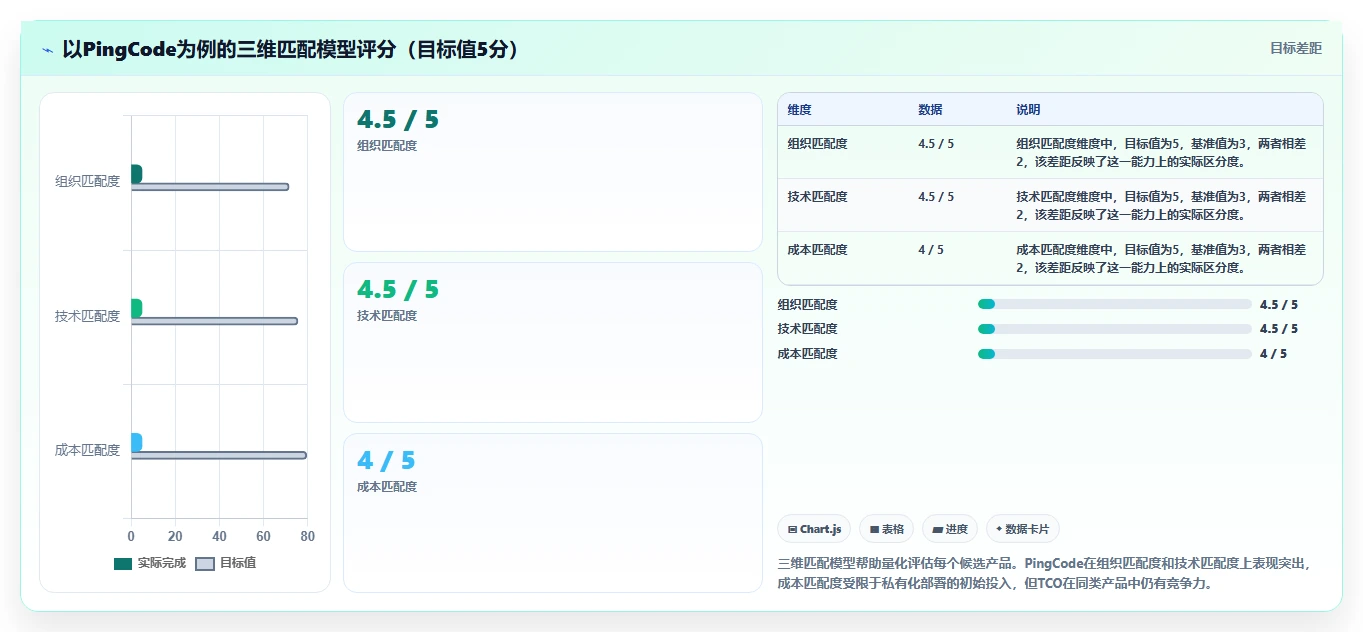Click the 三维匹配模型评分 page title

pos(292,49)
